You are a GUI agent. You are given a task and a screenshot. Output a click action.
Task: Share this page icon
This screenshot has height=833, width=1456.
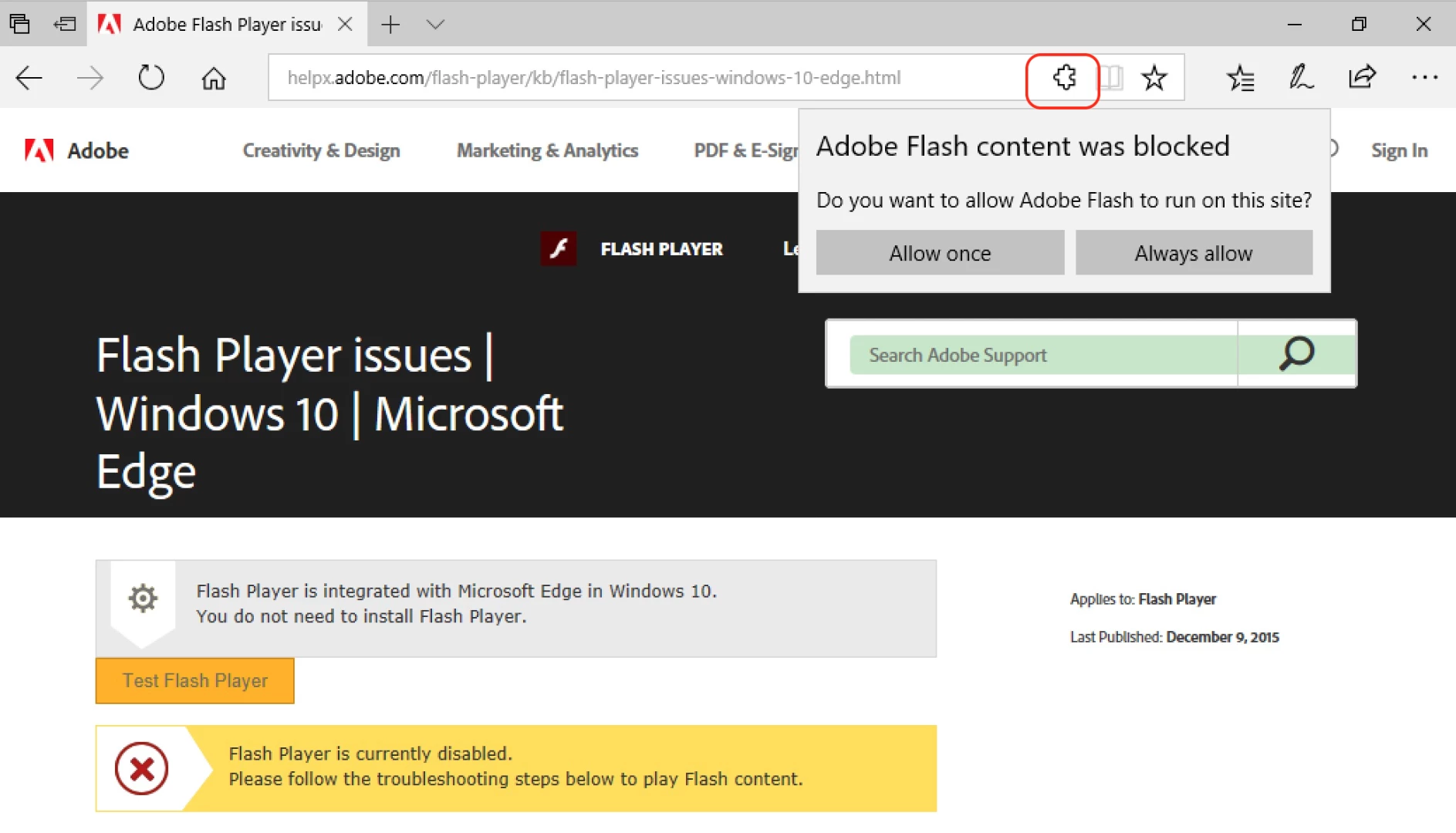click(1362, 77)
